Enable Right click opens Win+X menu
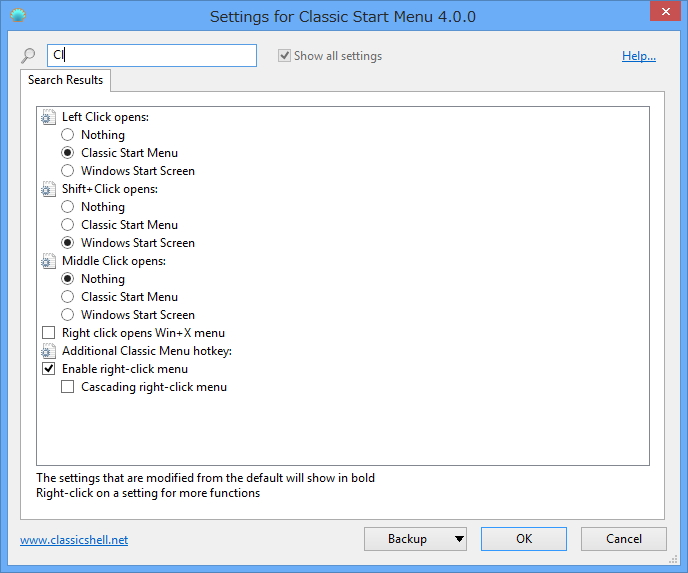 click(48, 333)
